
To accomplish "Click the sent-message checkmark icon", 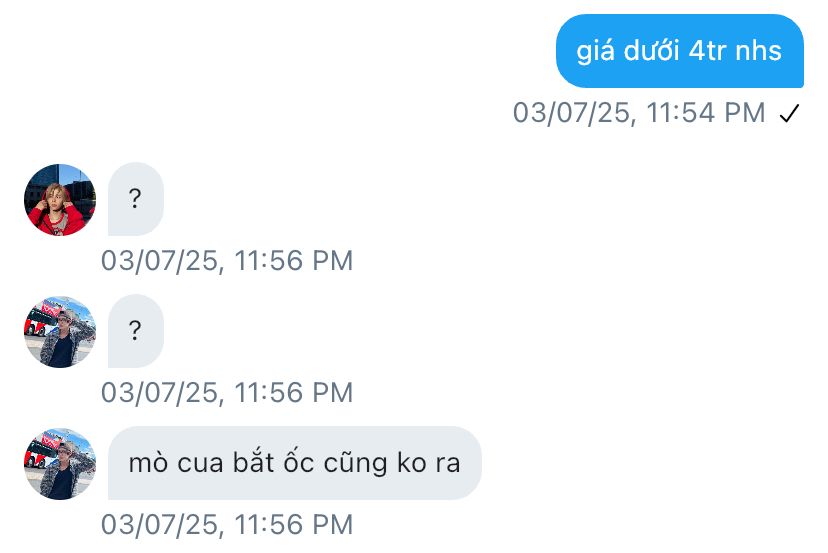I will (x=789, y=114).
